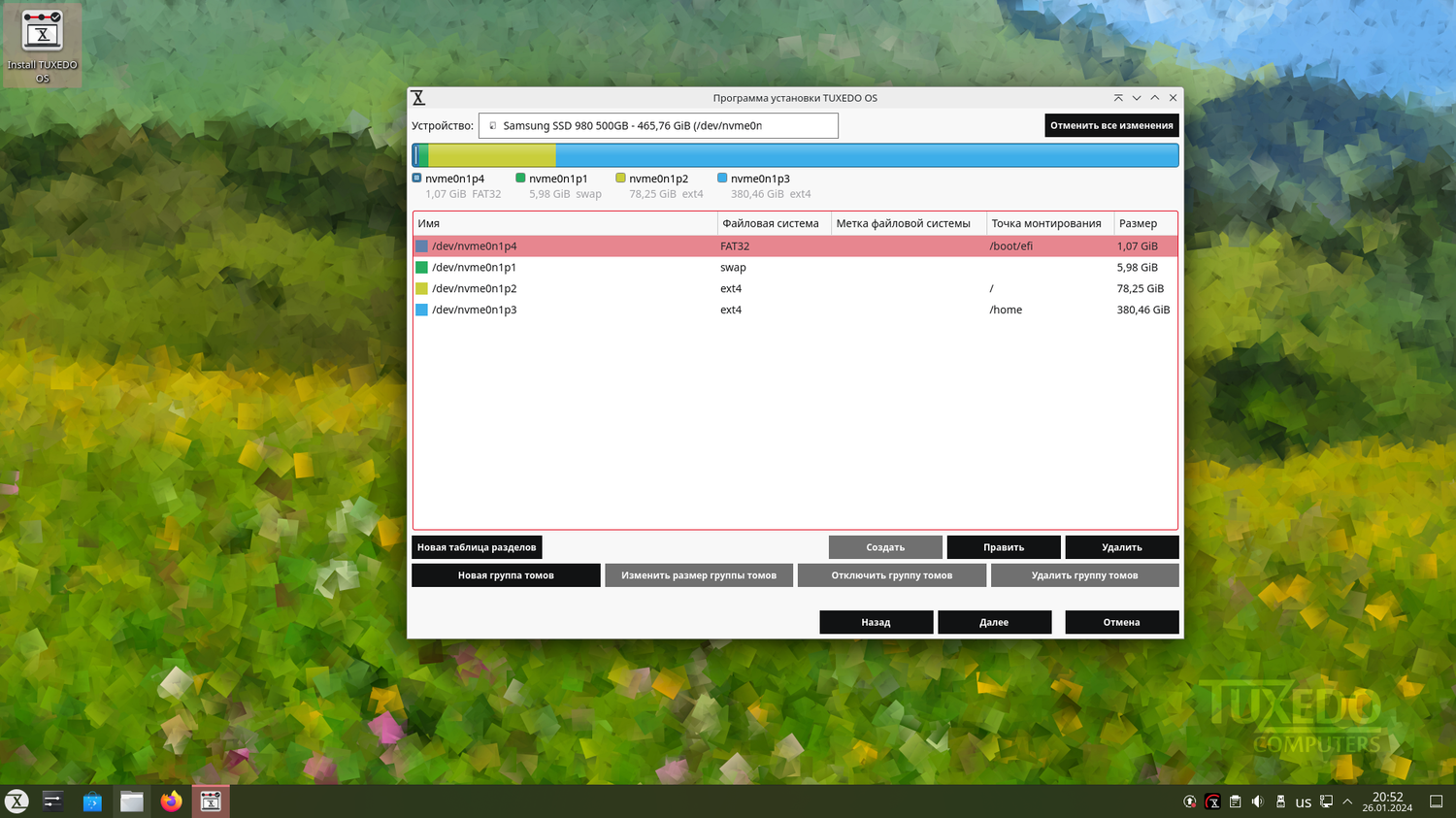Click the Show Desktop button in the panel corner

coord(1437,802)
